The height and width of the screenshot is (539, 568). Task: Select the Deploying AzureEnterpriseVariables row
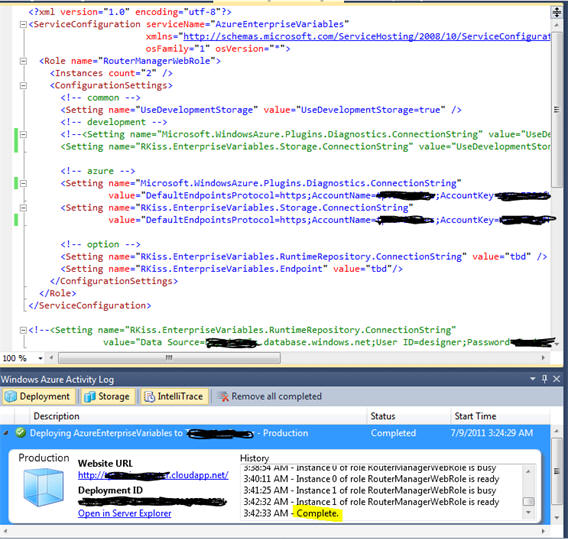tap(275, 433)
